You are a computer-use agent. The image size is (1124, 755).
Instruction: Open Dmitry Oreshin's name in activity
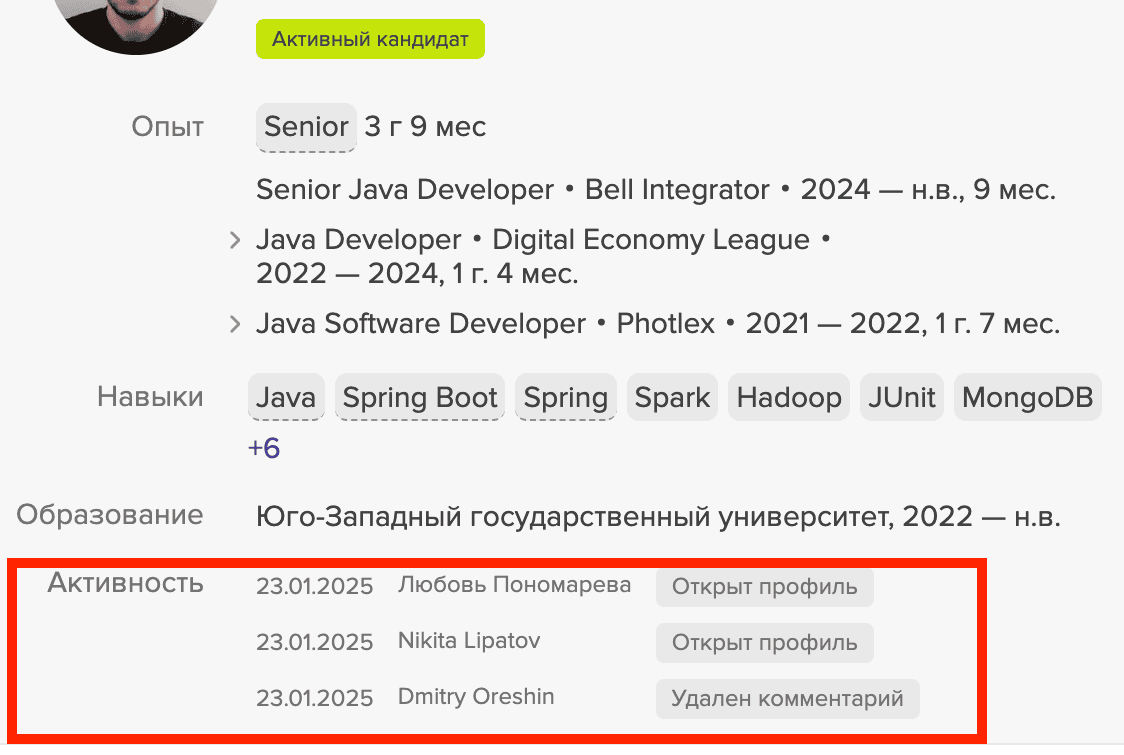coord(476,696)
